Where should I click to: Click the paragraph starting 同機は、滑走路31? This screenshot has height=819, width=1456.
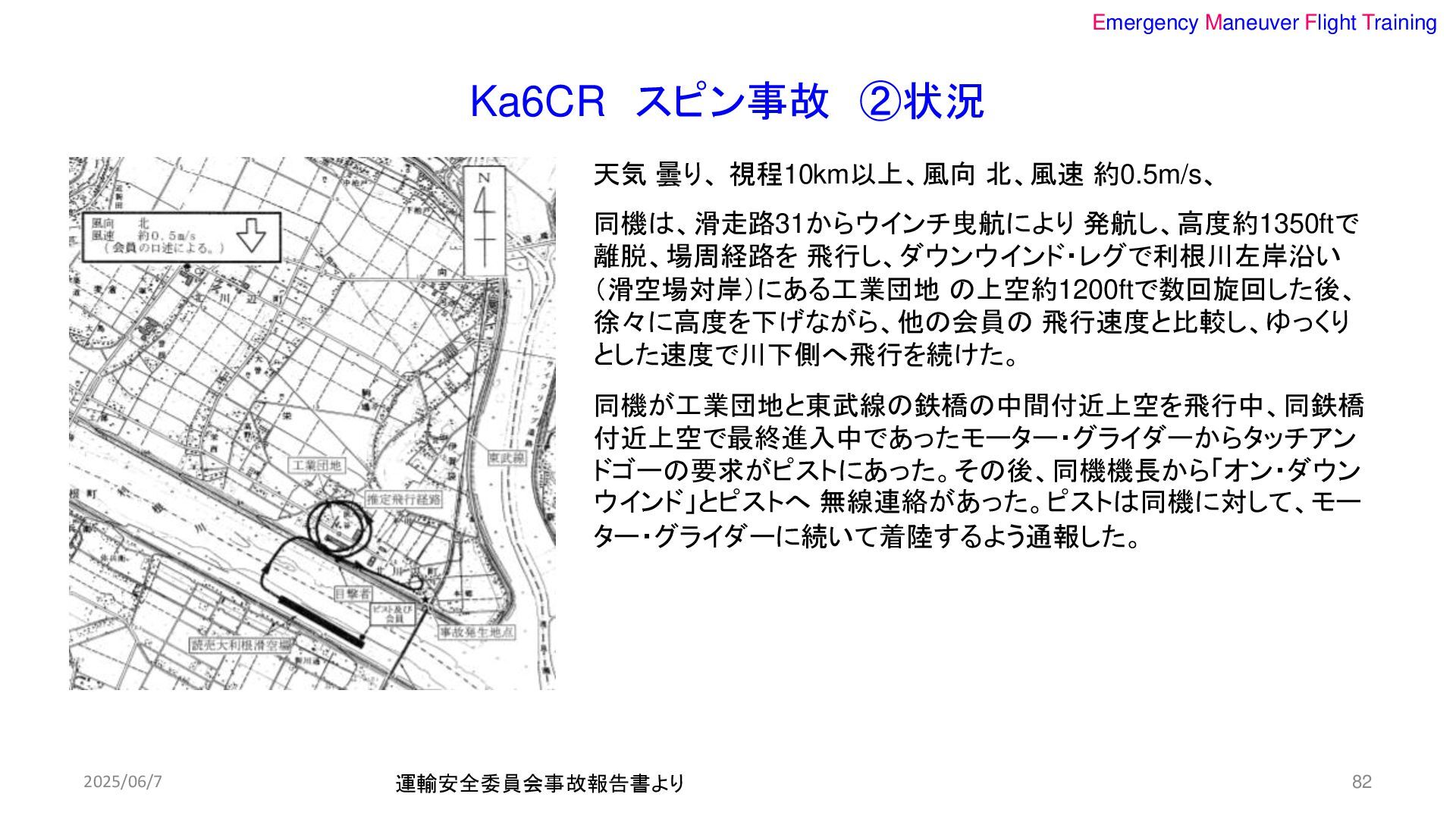pos(977,290)
